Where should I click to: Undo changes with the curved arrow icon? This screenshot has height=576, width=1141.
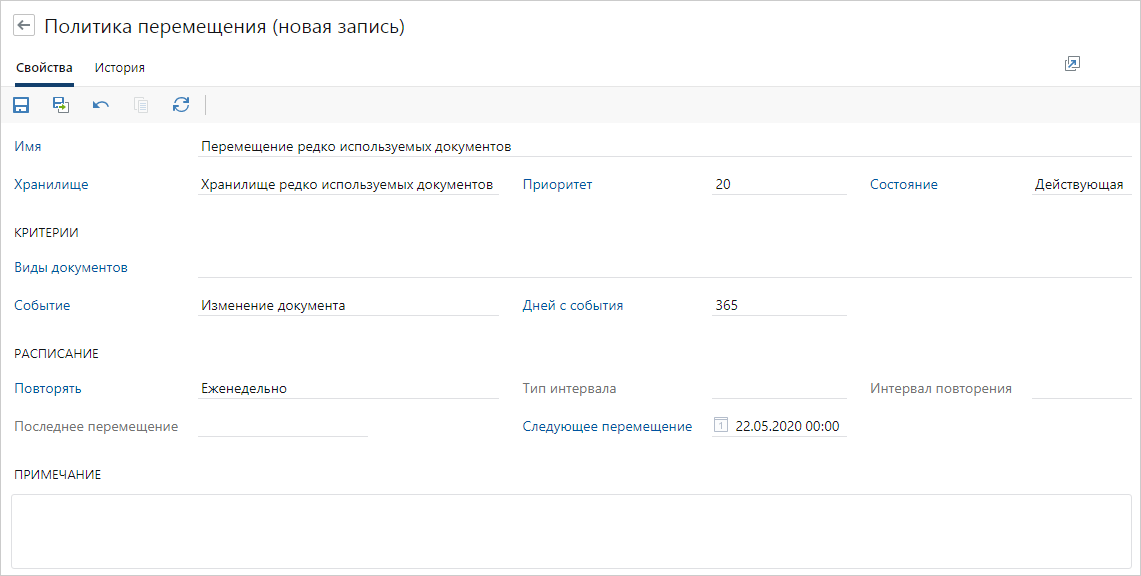101,105
